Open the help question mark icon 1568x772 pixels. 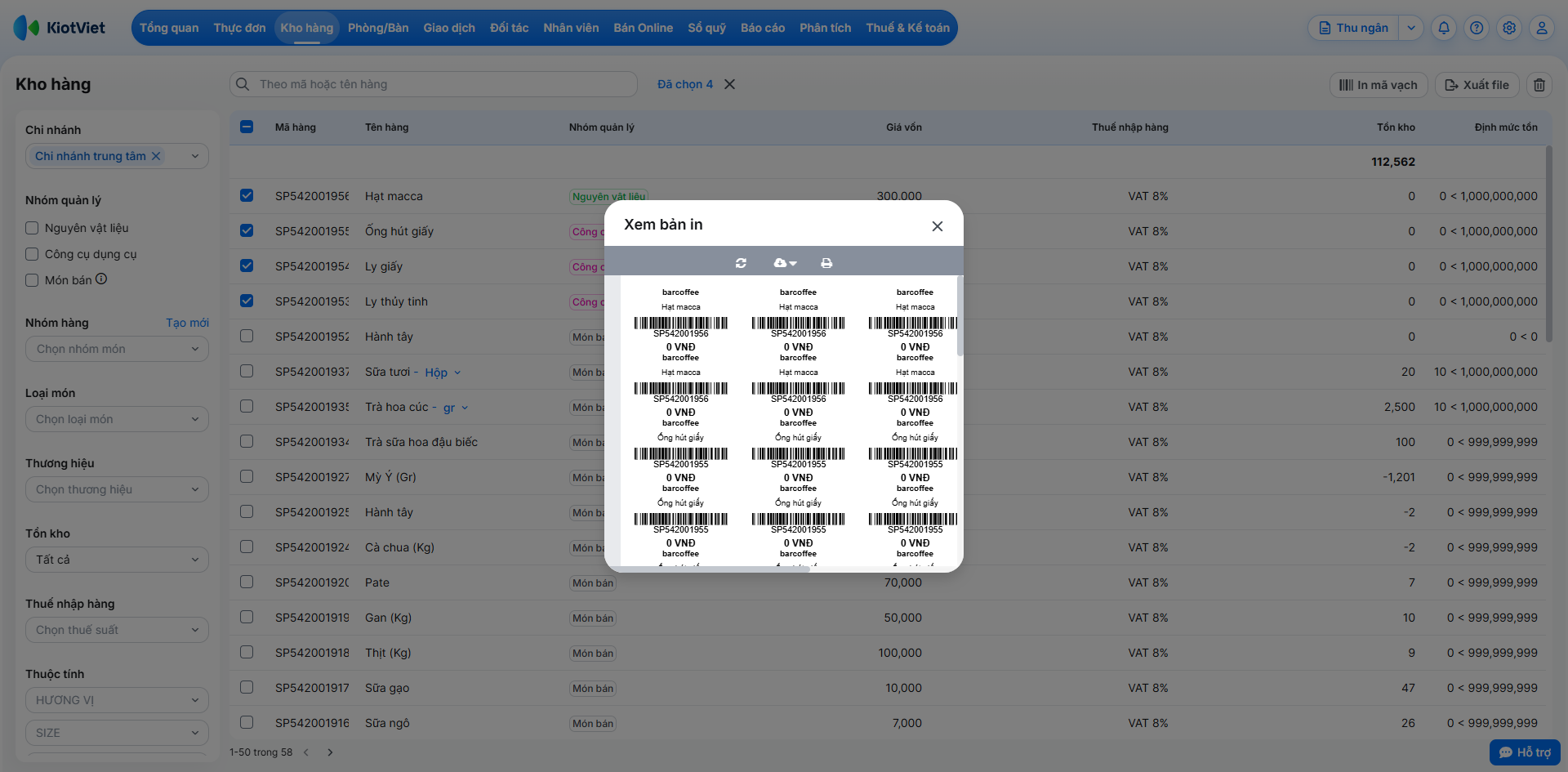[1477, 28]
